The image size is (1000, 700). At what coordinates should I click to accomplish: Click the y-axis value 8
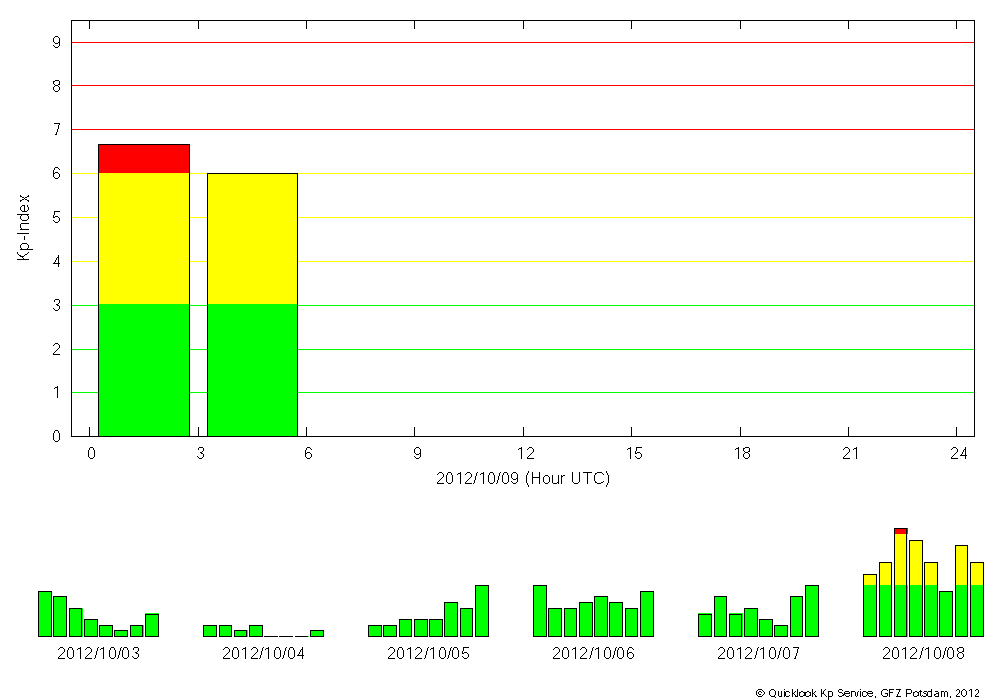point(57,86)
